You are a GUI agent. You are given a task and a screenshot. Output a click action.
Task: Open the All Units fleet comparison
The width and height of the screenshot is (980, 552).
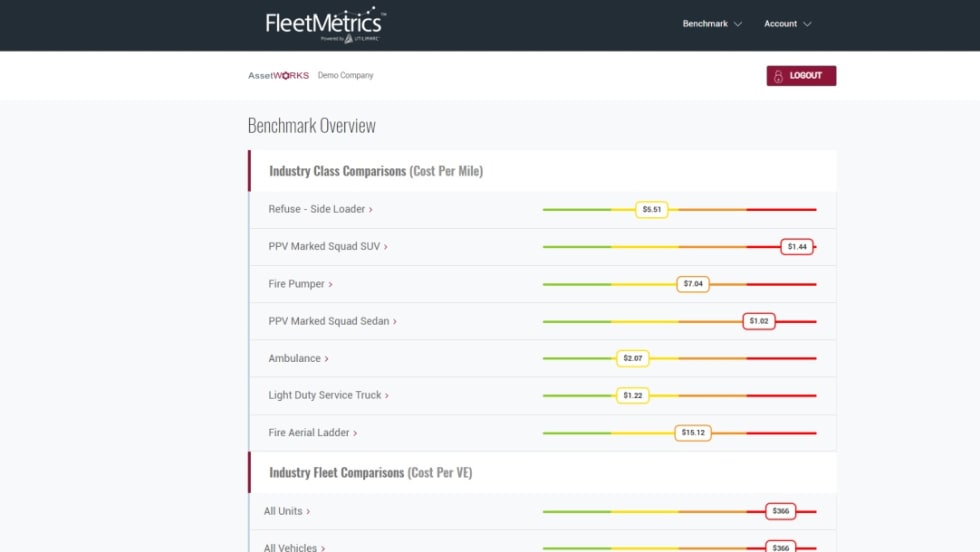coord(287,512)
